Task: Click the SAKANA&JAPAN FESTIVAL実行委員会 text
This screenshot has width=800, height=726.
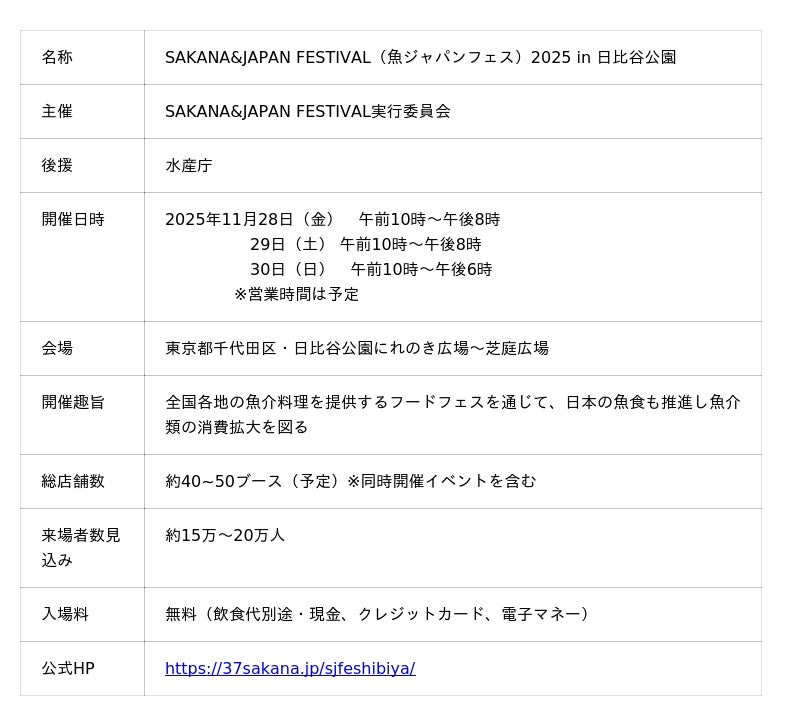Action: click(x=307, y=111)
